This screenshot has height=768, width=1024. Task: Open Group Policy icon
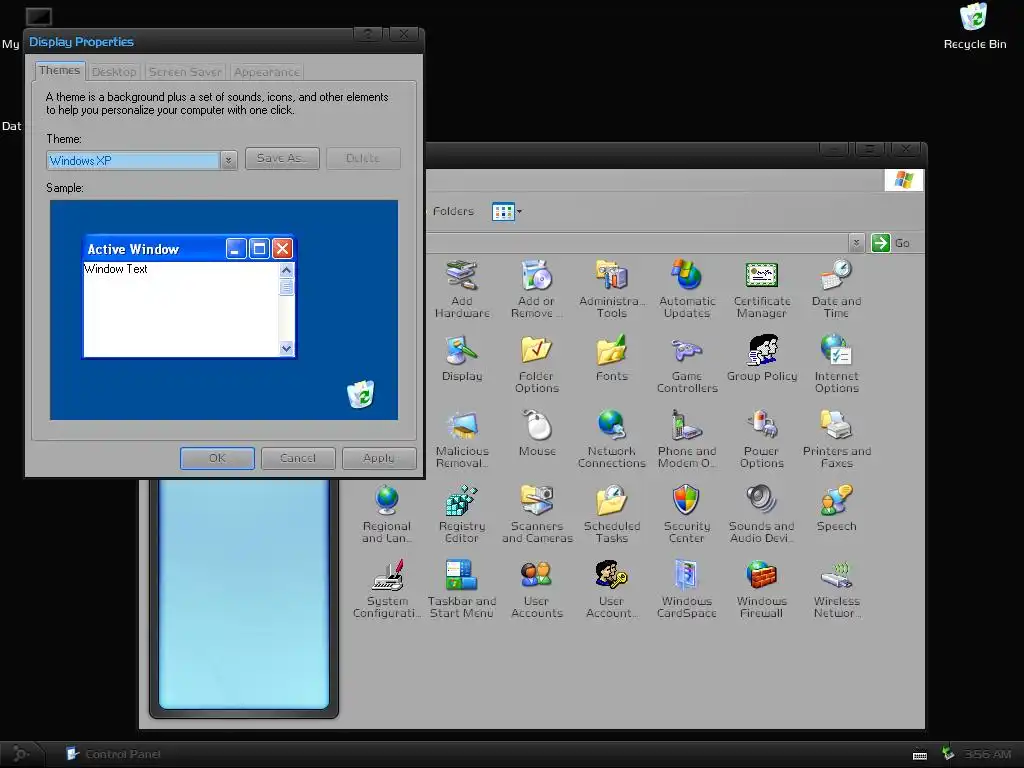(x=762, y=358)
